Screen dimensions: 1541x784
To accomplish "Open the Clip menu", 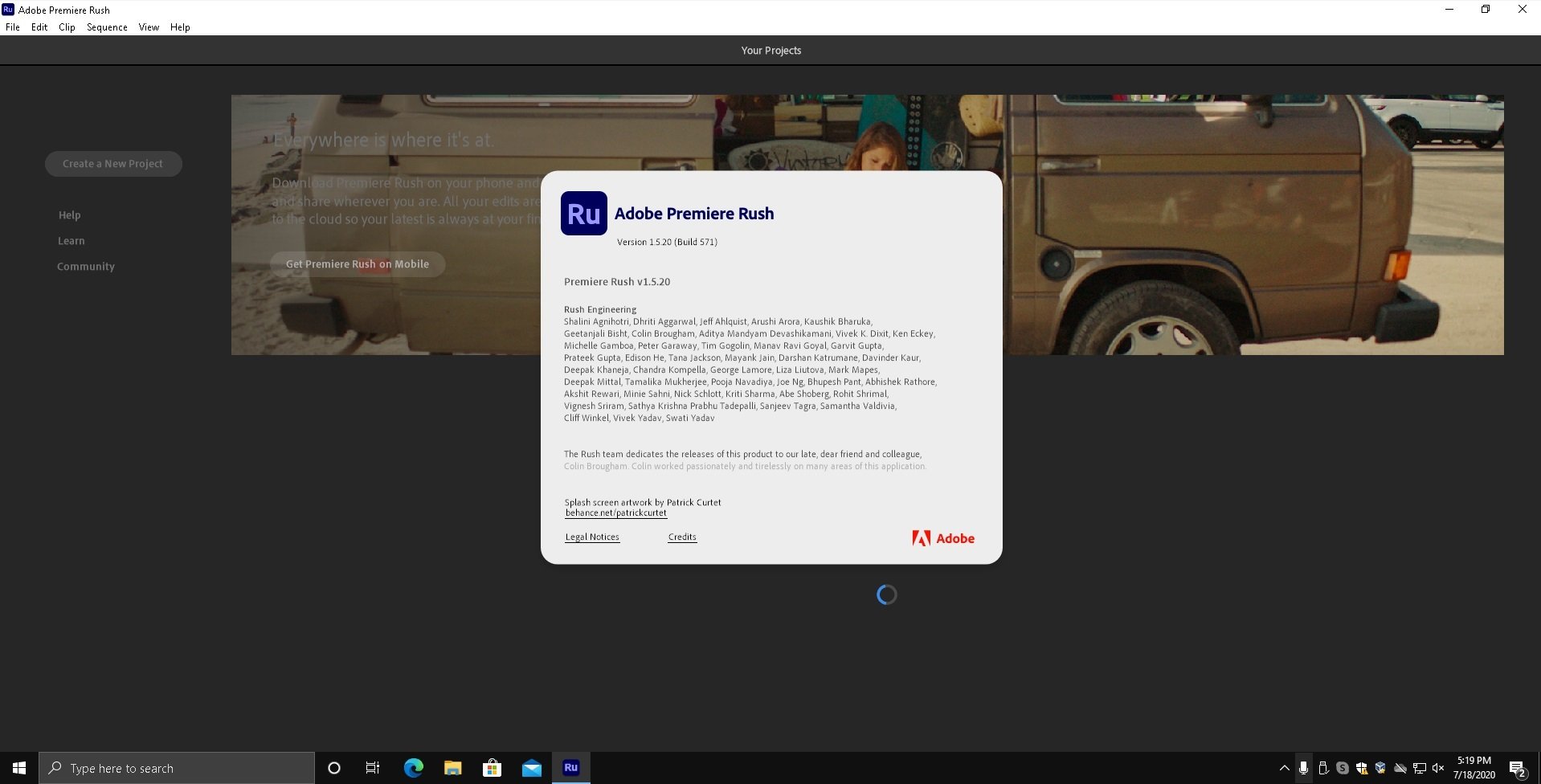I will point(67,27).
